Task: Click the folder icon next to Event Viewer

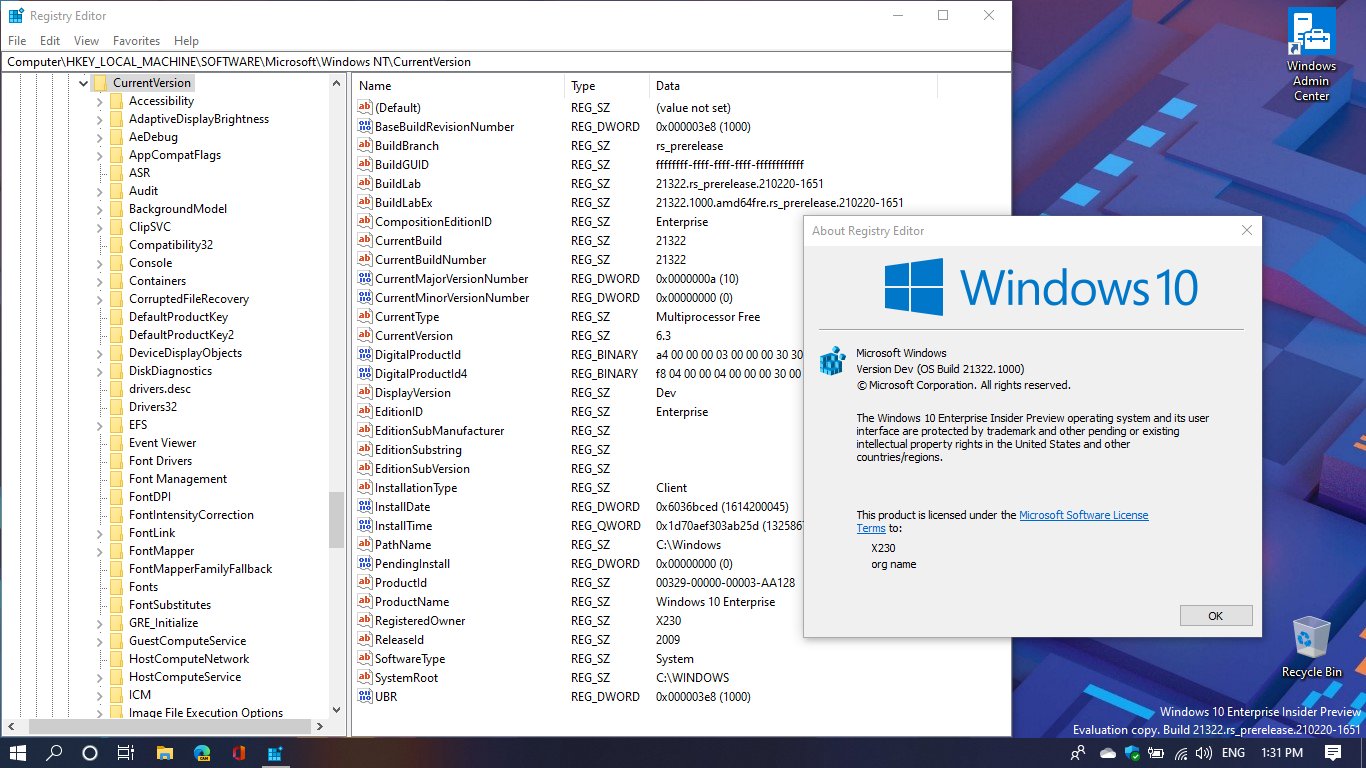Action: tap(116, 443)
